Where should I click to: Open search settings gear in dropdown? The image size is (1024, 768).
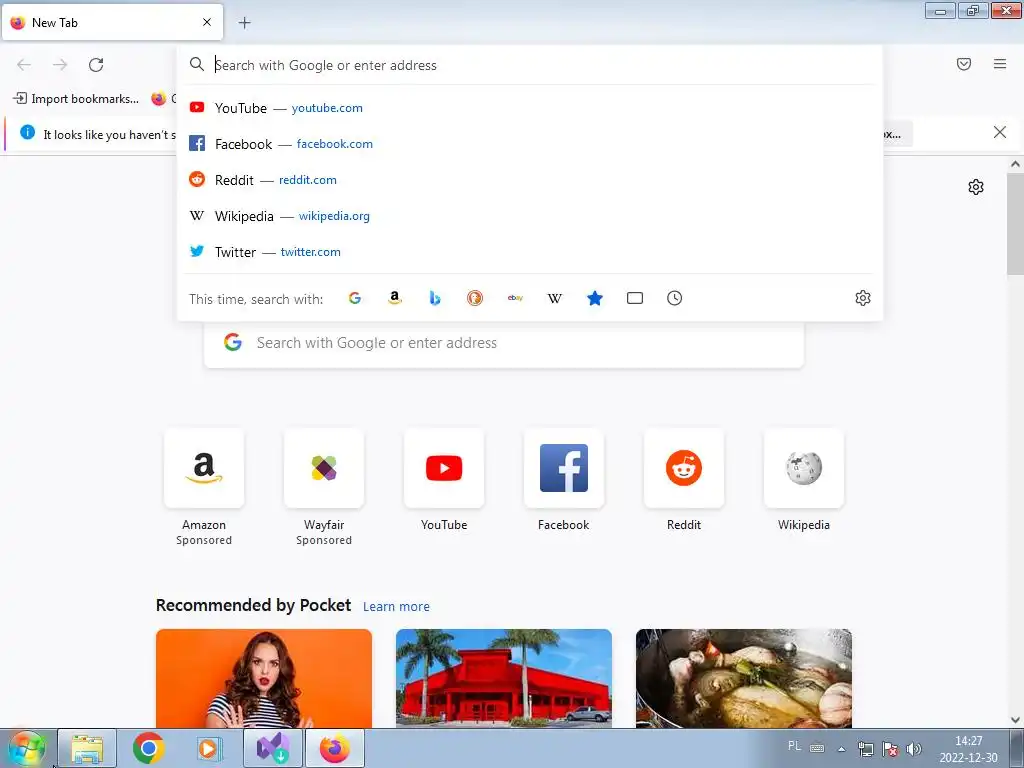pos(863,298)
